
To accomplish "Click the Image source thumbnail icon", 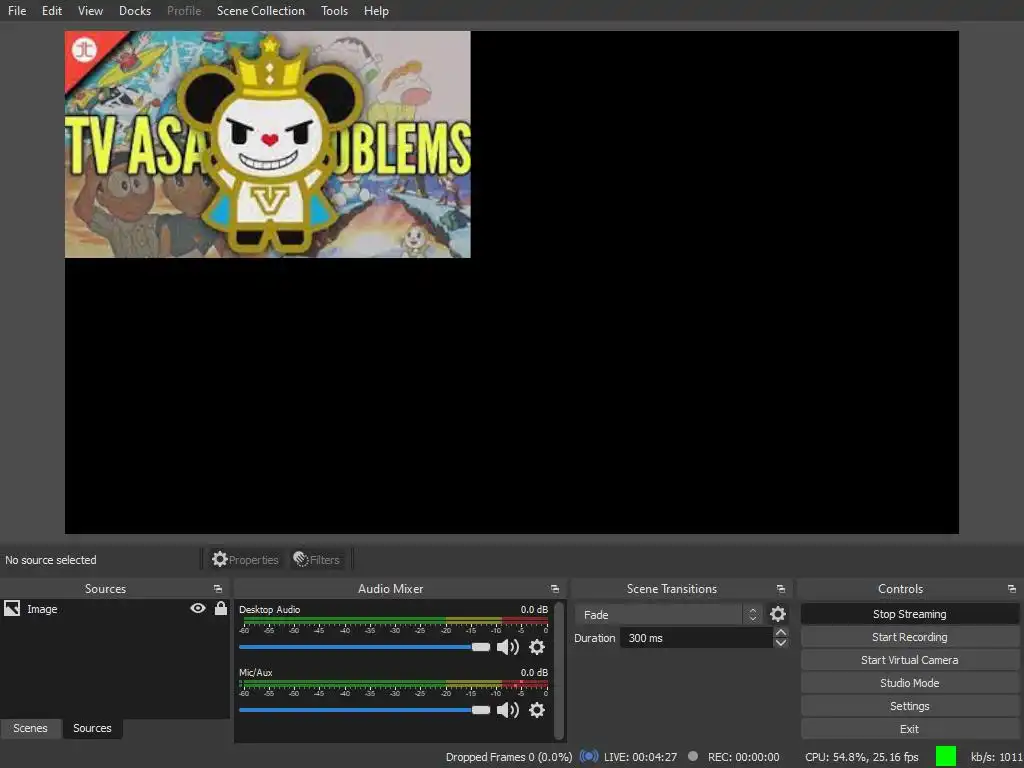I will click(12, 609).
